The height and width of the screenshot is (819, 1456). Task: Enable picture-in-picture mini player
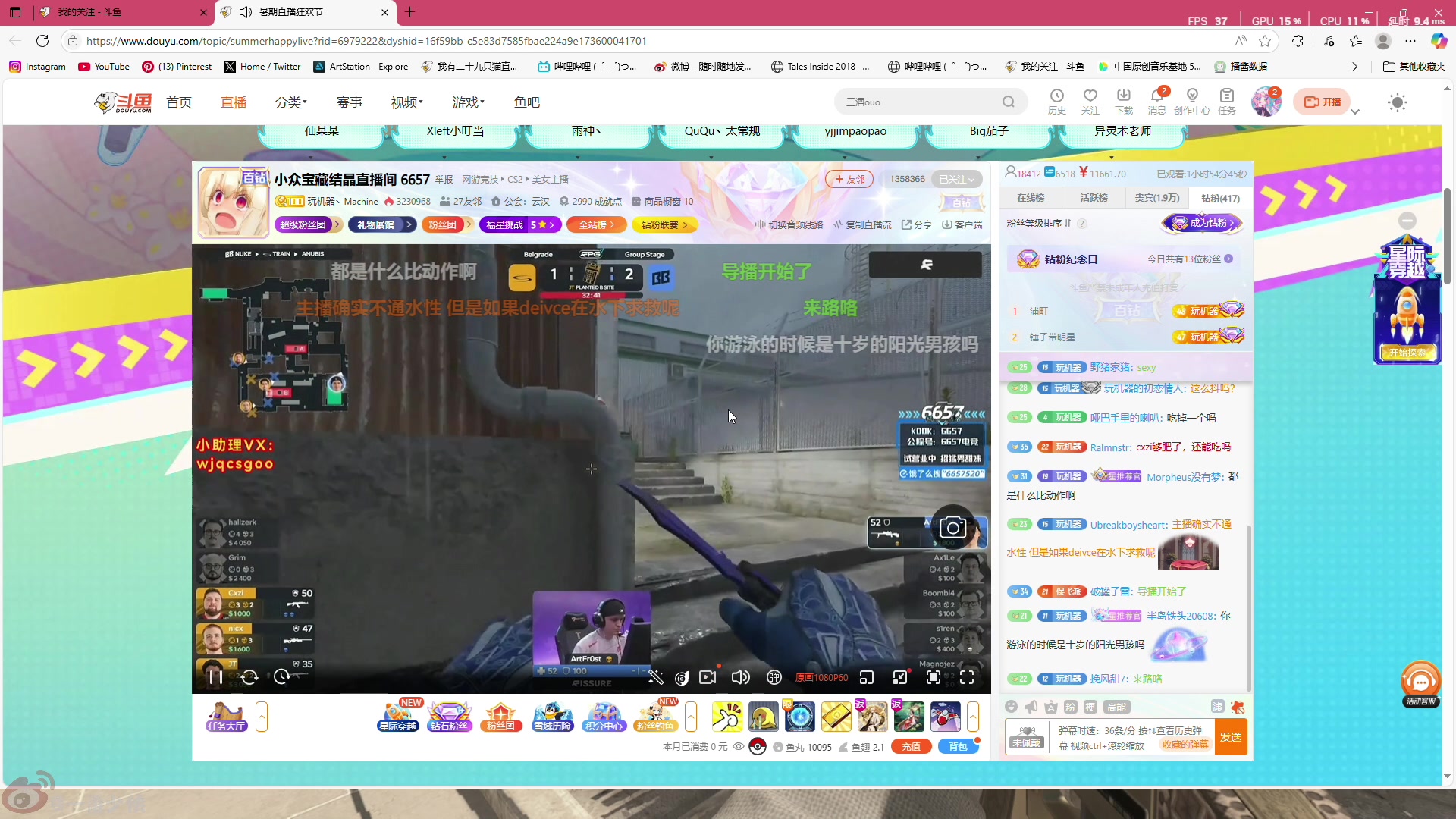coord(867,677)
